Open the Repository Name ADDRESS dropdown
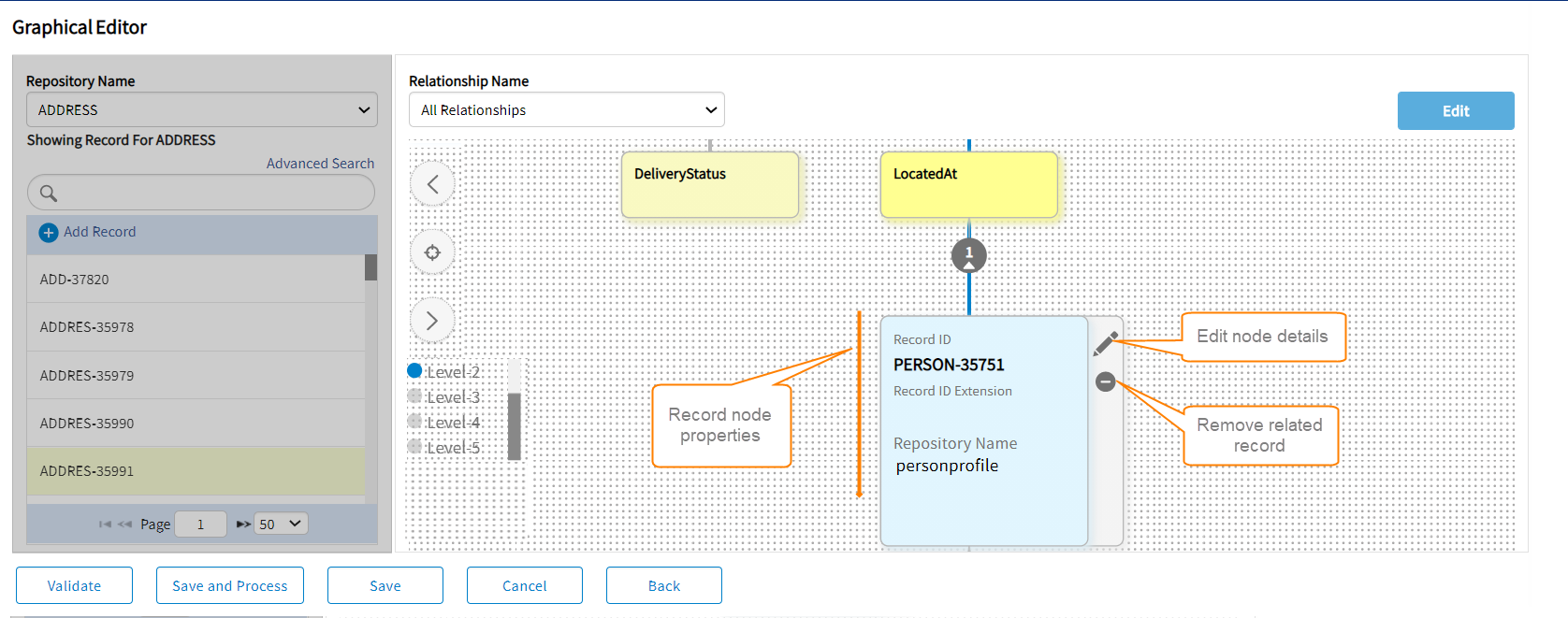 [x=202, y=109]
